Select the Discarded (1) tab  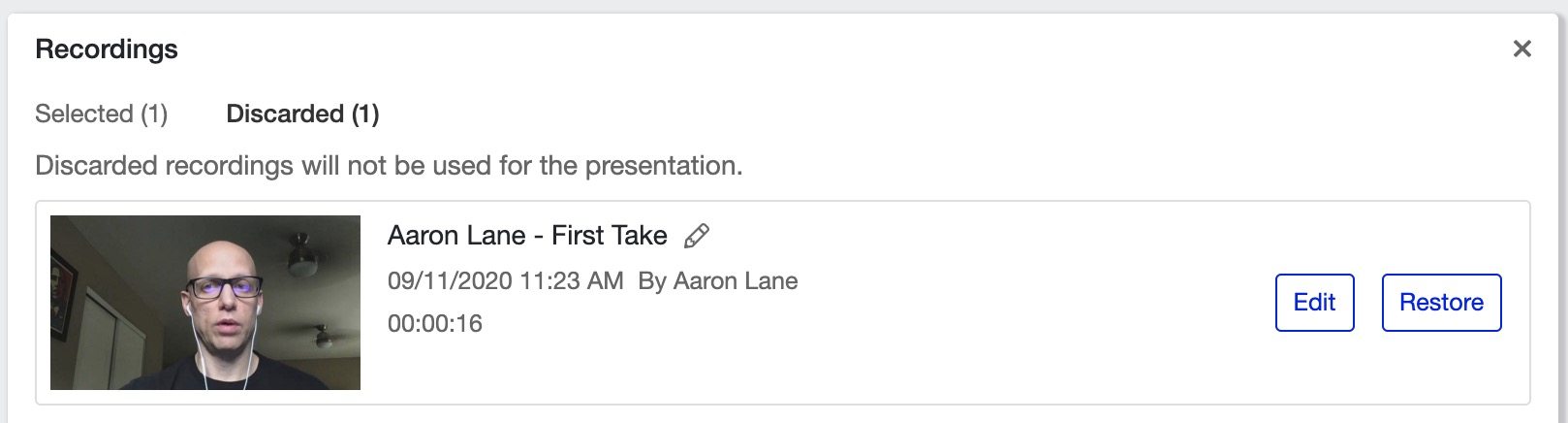pyautogui.click(x=302, y=114)
